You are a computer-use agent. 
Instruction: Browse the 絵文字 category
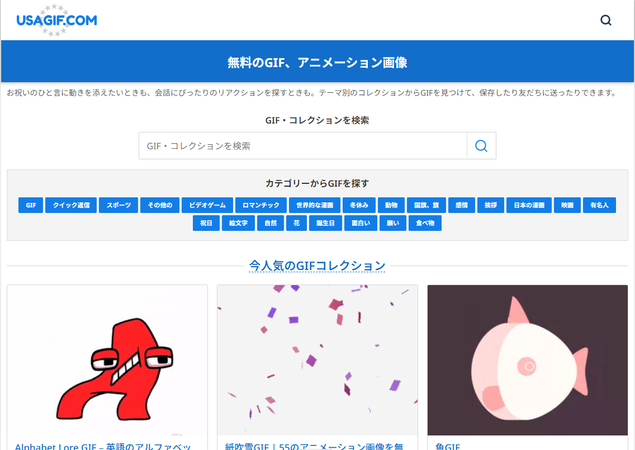[238, 223]
